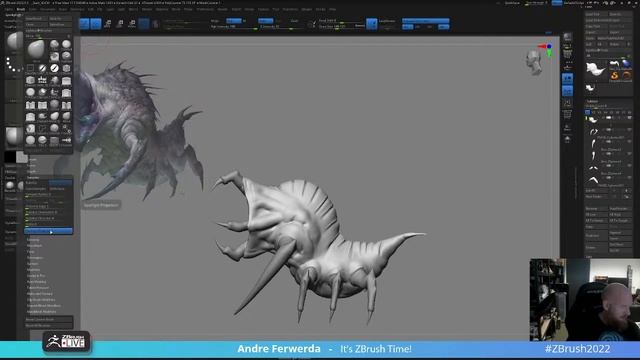Click the XYZ axis gizmo in the viewport corner
This screenshot has width=640, height=360.
546,49
